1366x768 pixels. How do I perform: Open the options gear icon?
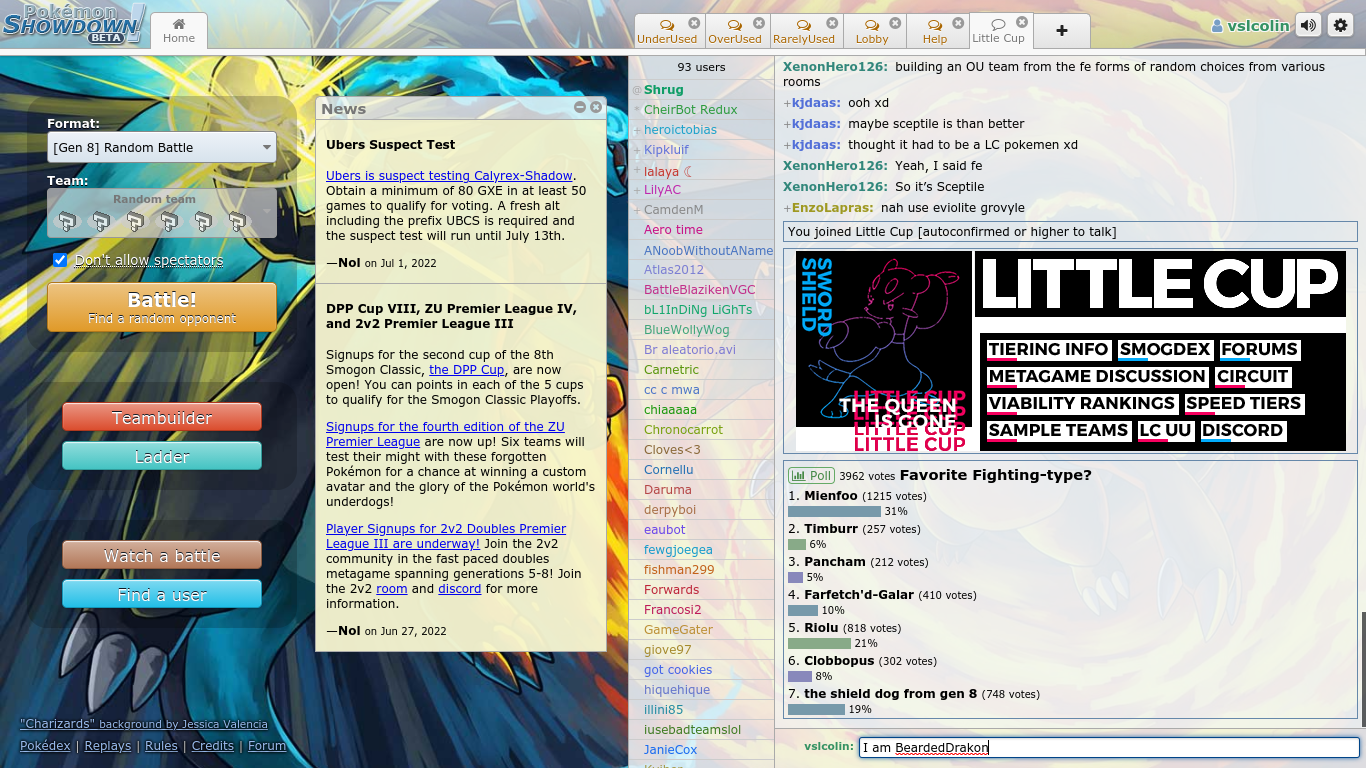tap(1340, 26)
